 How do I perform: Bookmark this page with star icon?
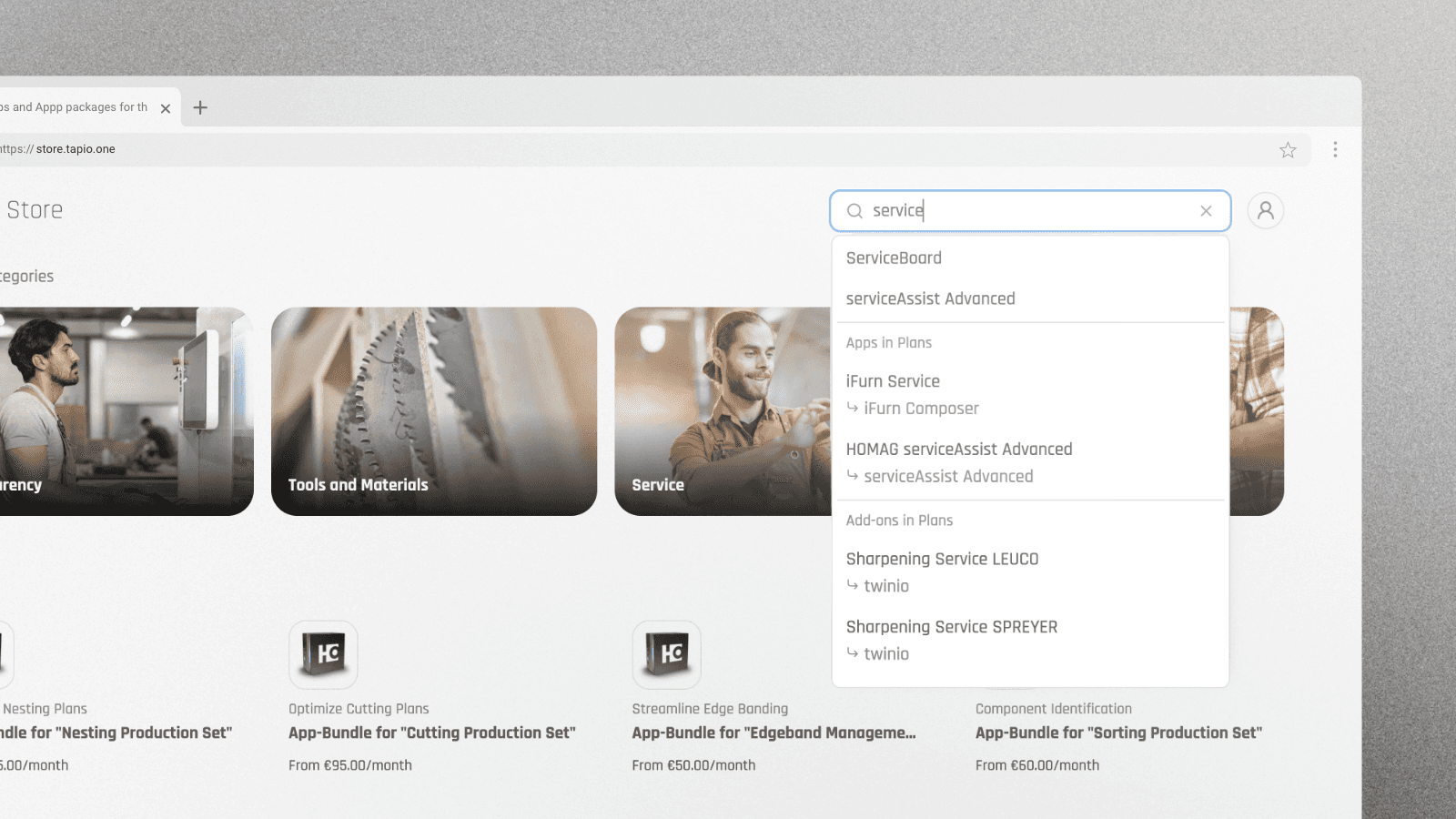point(1288,150)
